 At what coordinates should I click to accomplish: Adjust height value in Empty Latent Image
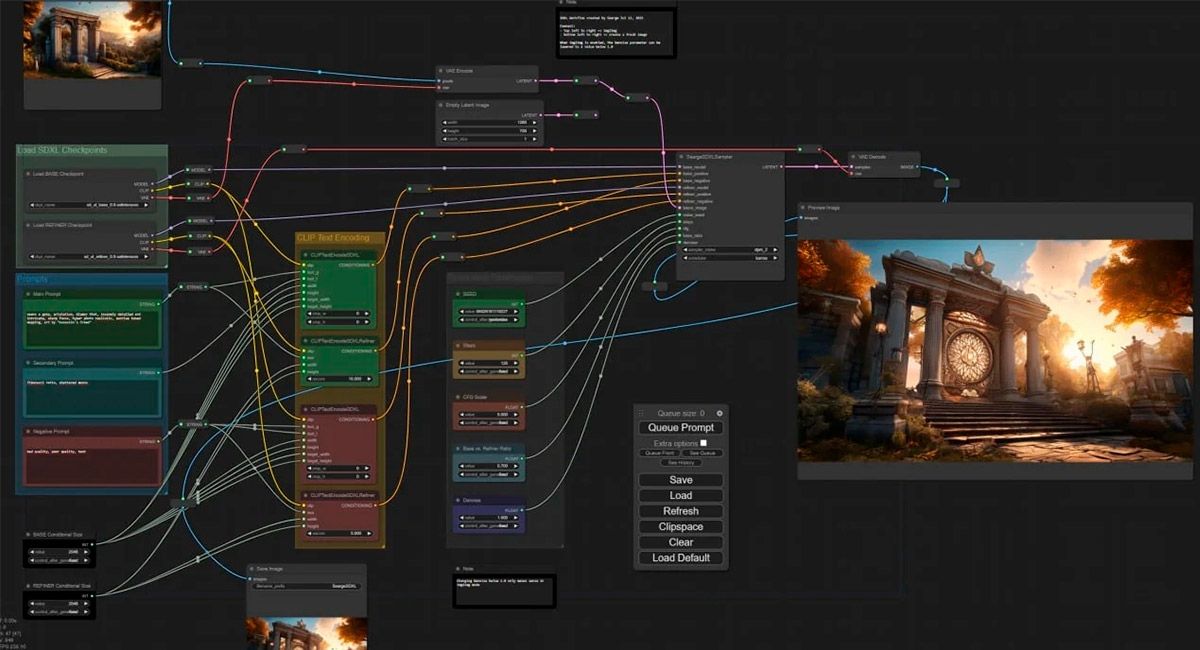[x=490, y=131]
